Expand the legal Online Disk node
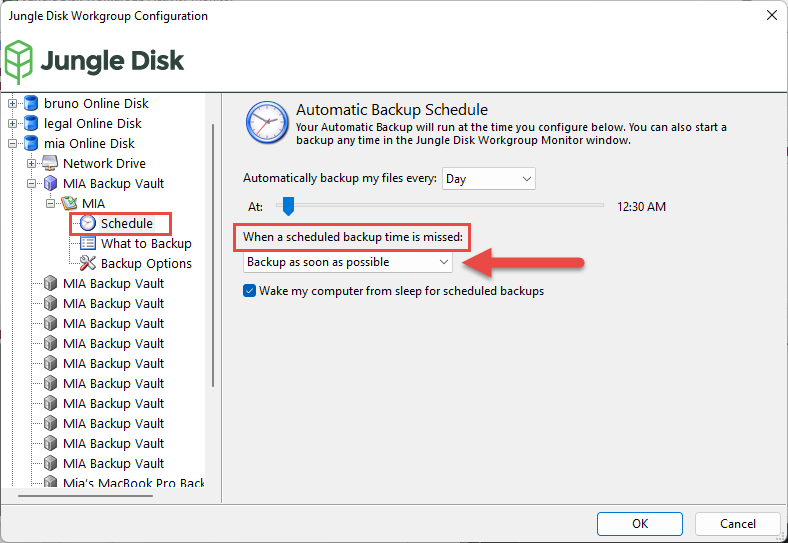Screen dimensions: 788x543 pos(13,124)
